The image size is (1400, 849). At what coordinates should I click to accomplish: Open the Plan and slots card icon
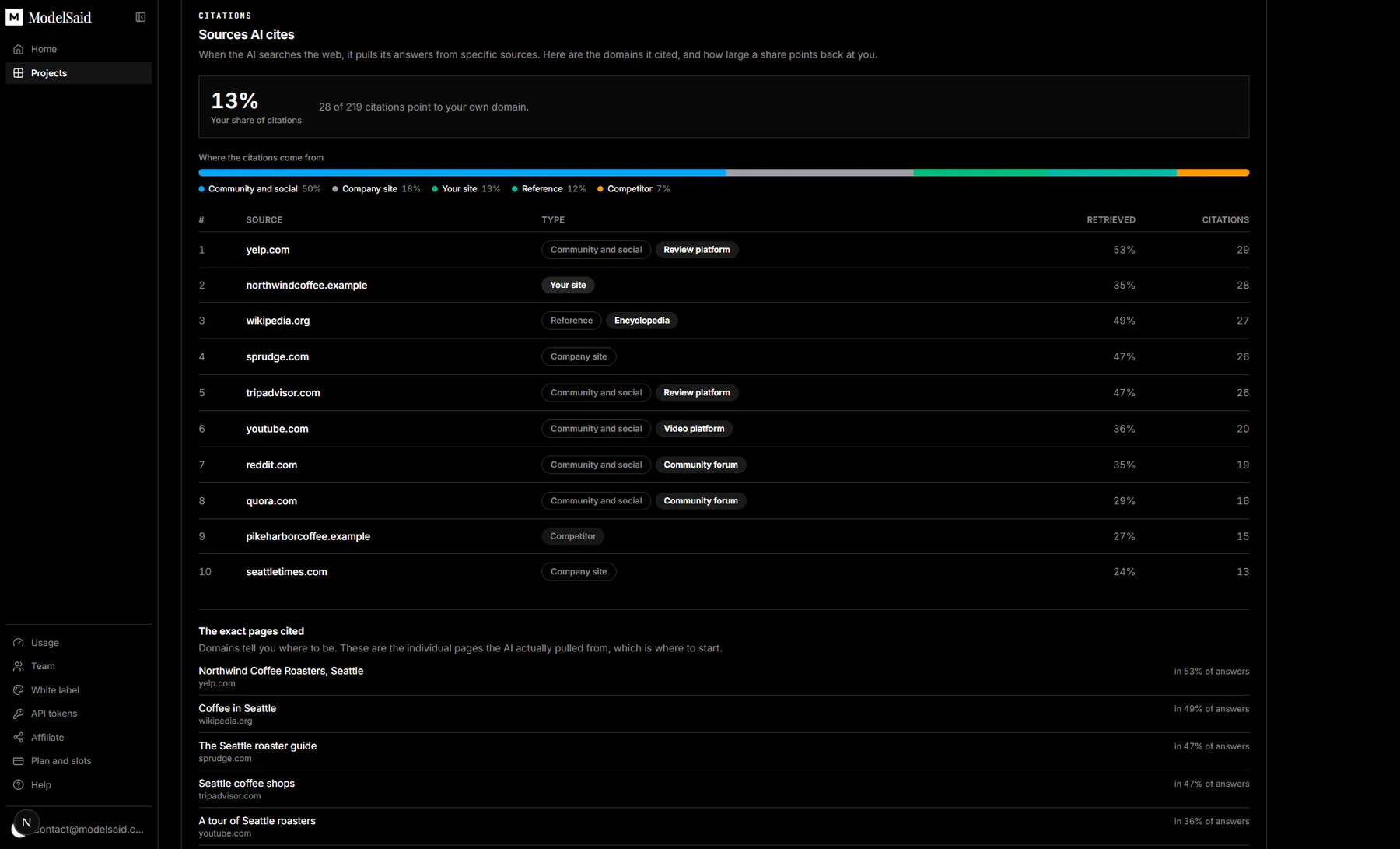pyautogui.click(x=19, y=761)
